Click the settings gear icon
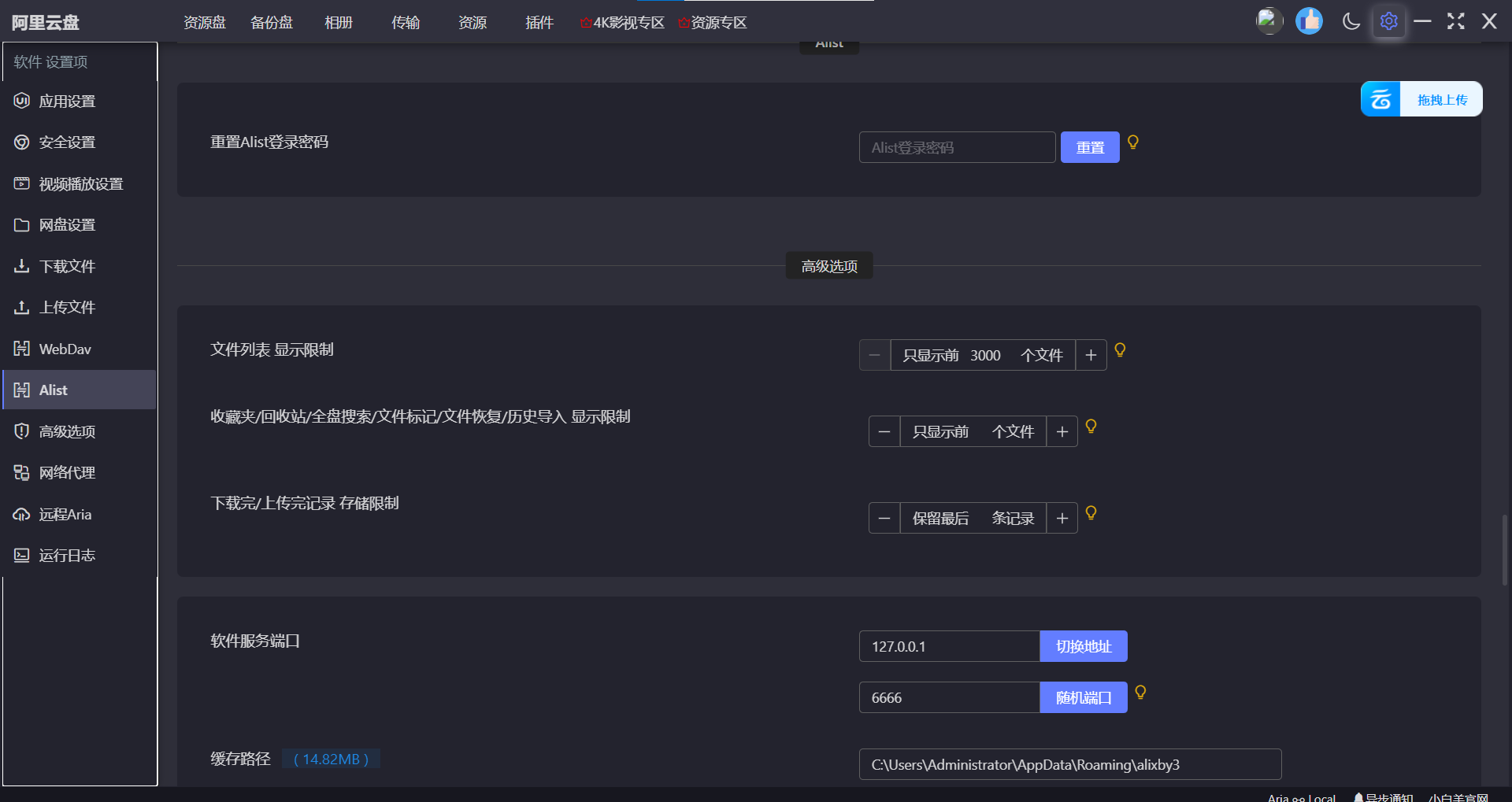Viewport: 1512px width, 802px height. pos(1389,21)
